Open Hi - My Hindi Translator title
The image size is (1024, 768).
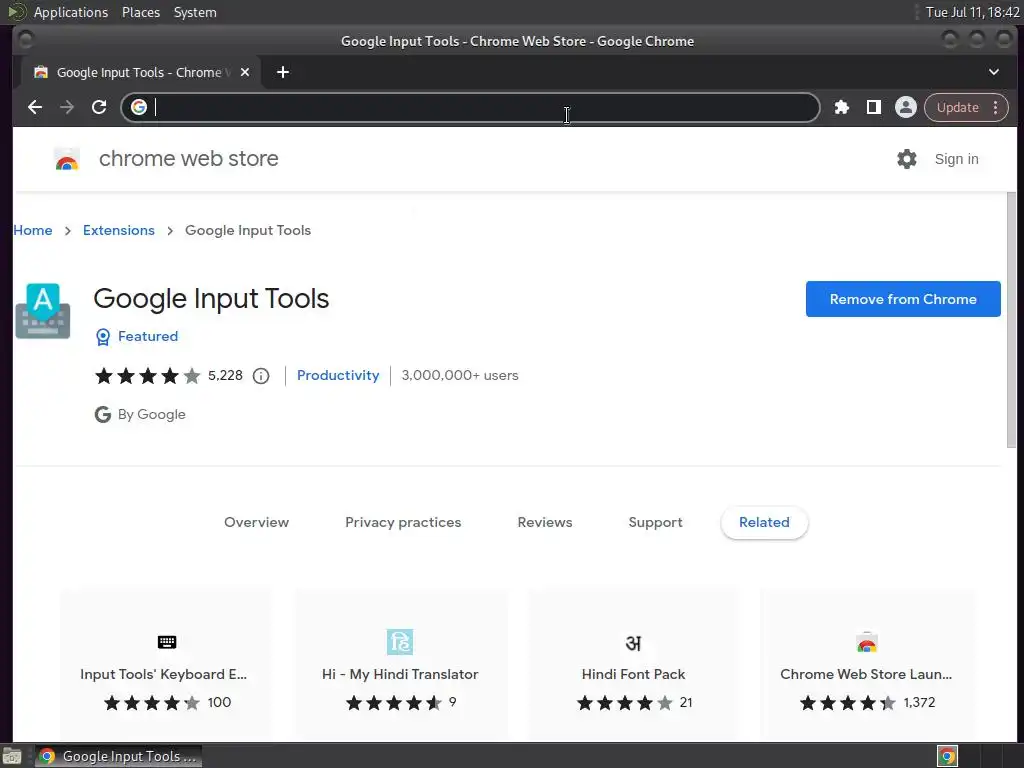(x=400, y=674)
